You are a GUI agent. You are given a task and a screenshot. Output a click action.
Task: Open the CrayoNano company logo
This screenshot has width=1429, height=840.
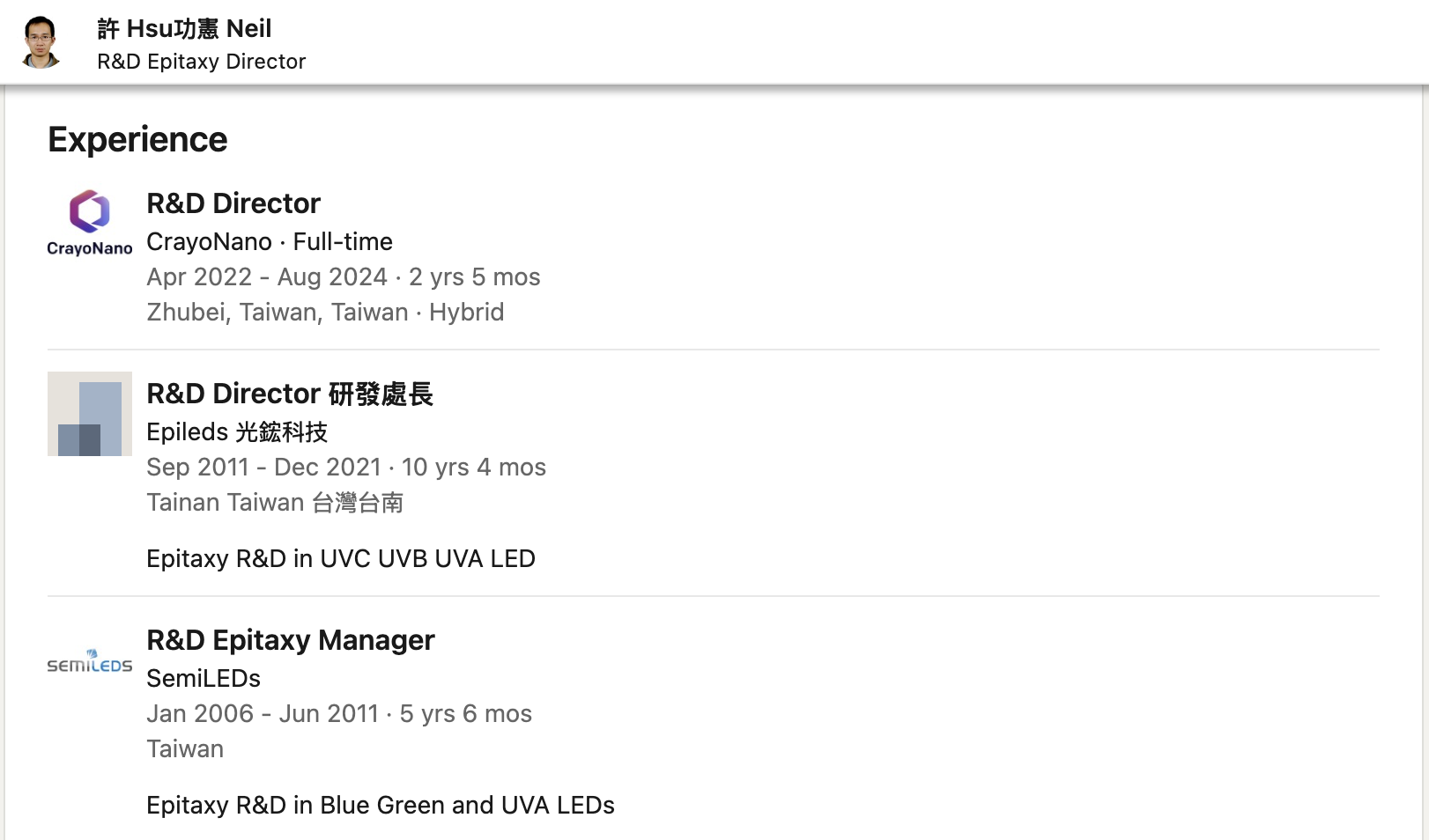[90, 224]
